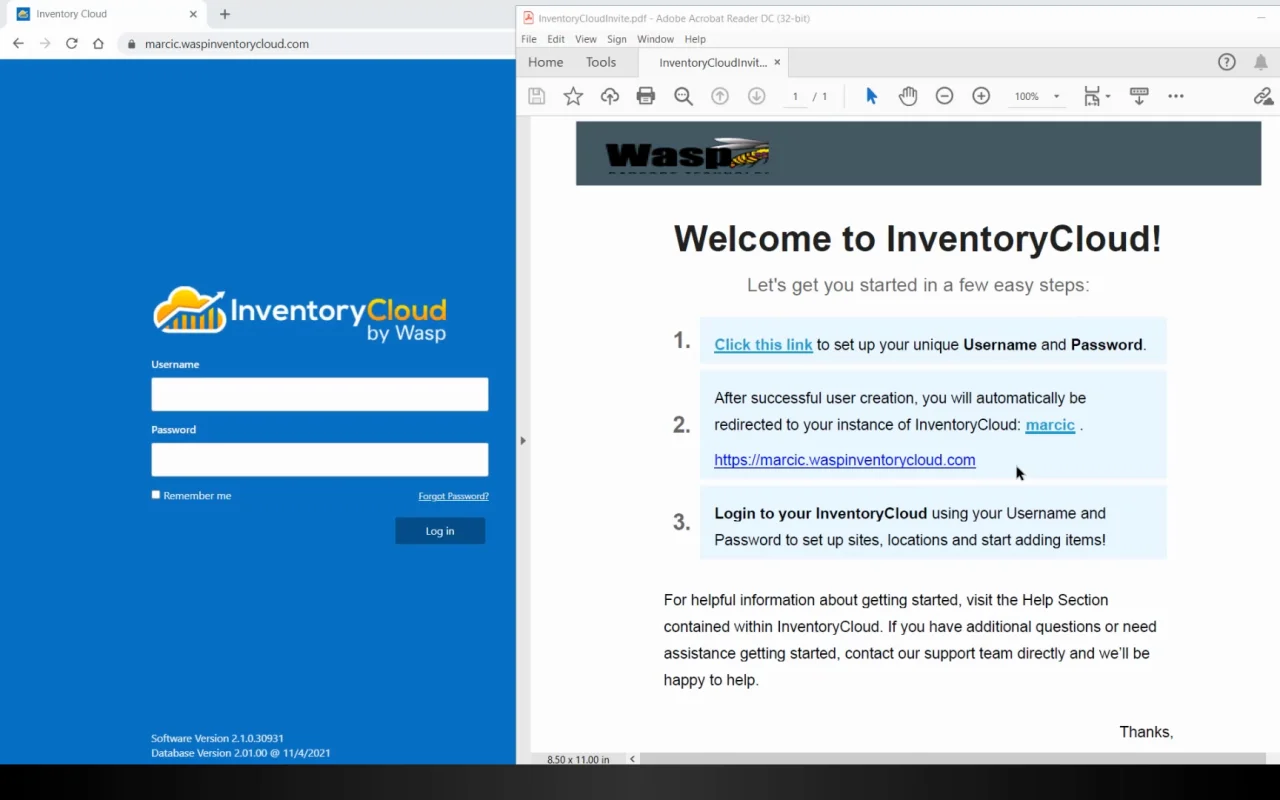Click the upload to cloud icon
This screenshot has height=800, width=1280.
click(610, 96)
